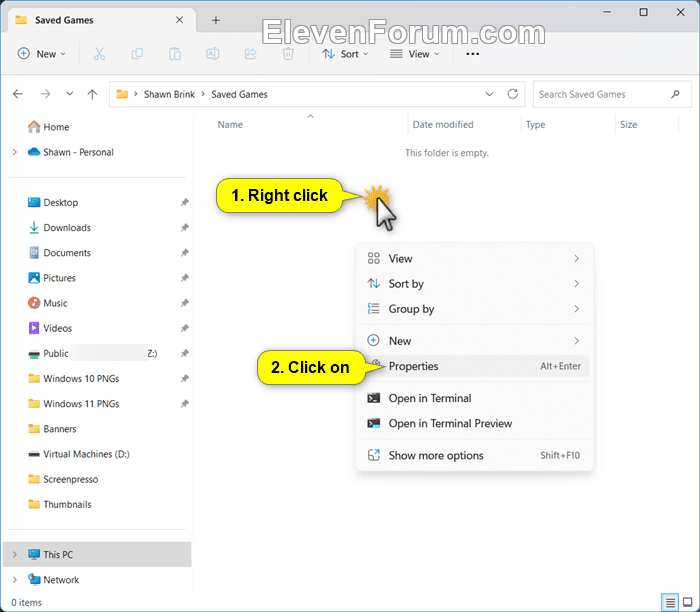Click the search magnifier icon
The width and height of the screenshot is (700, 612).
675,94
